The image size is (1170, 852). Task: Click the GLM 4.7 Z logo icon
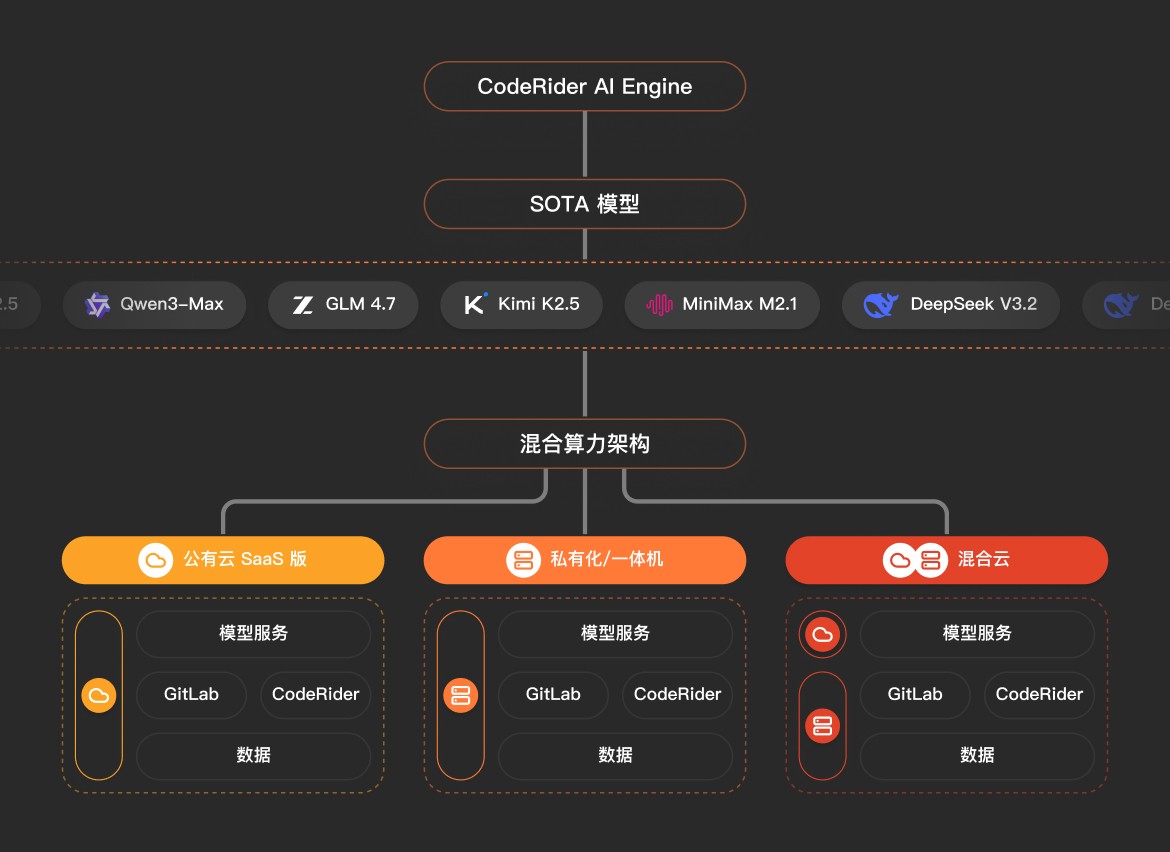coord(303,305)
